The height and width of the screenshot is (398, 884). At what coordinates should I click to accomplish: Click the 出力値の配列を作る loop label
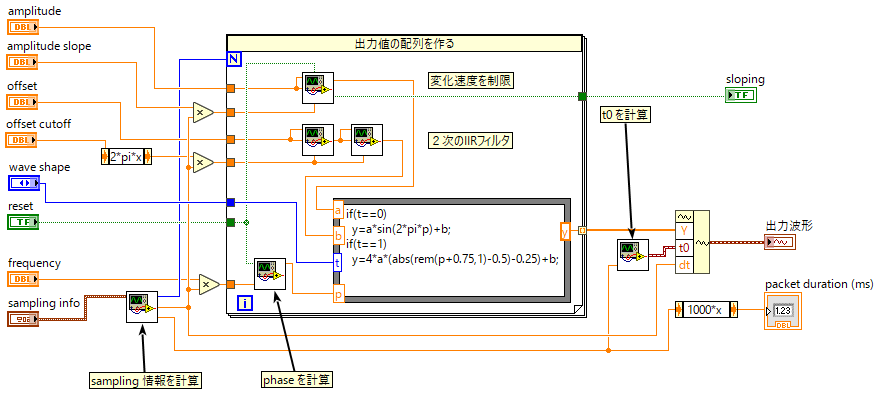[x=404, y=43]
